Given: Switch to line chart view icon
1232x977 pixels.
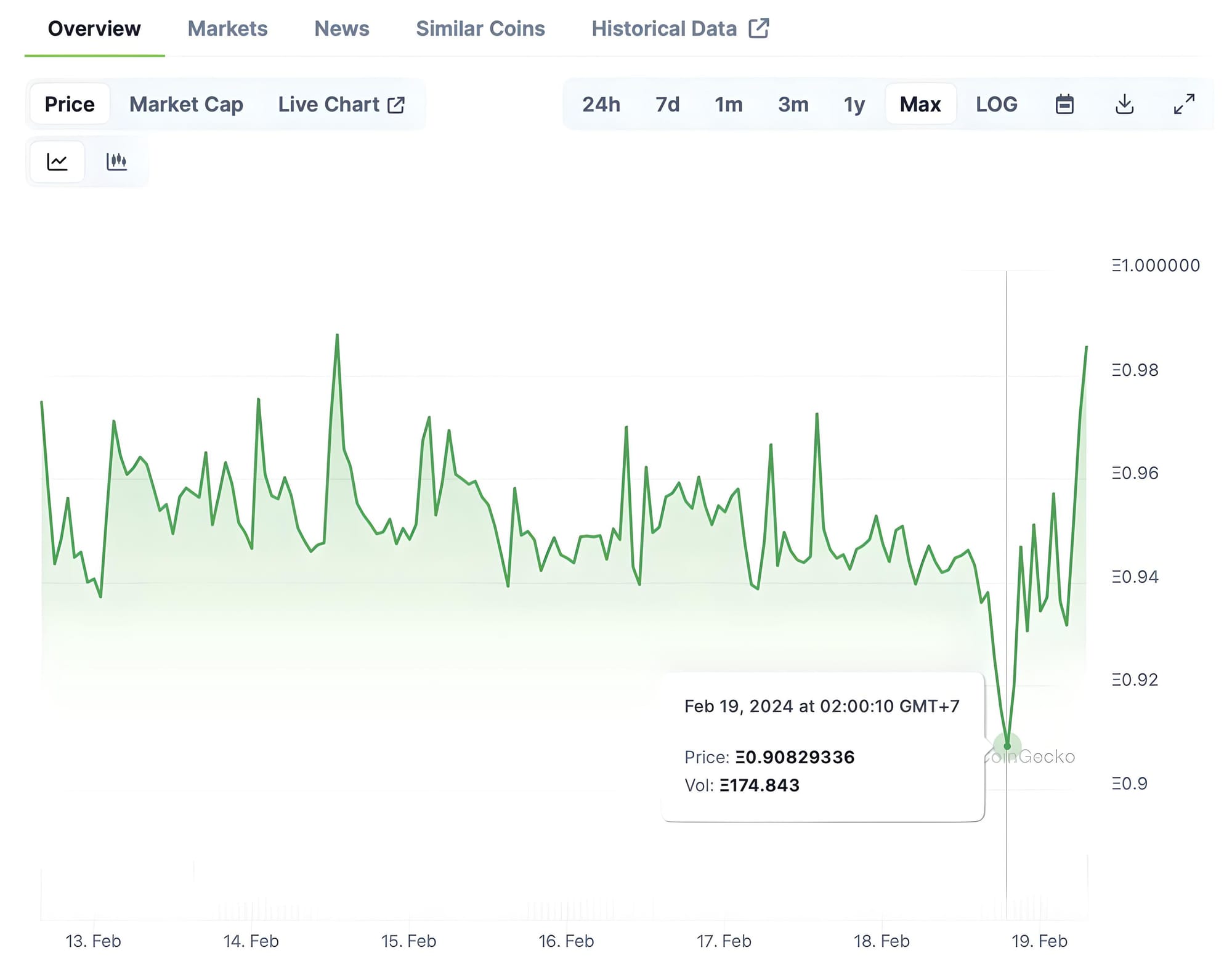Looking at the screenshot, I should pos(57,162).
